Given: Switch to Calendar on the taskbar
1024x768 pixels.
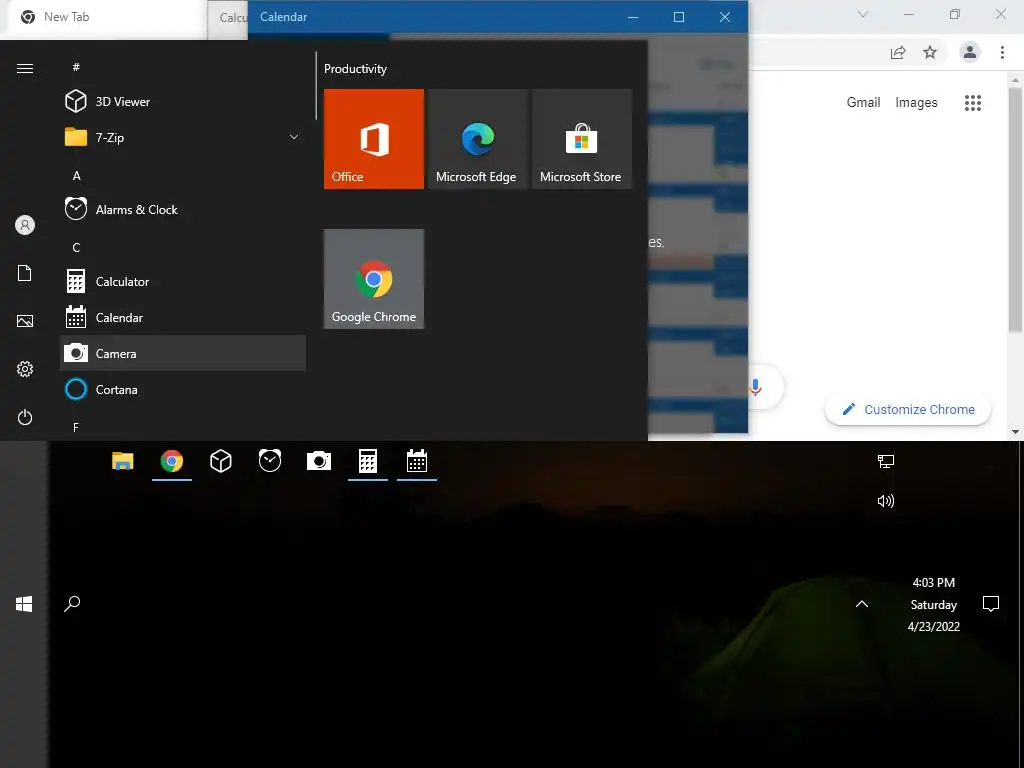Looking at the screenshot, I should 417,461.
